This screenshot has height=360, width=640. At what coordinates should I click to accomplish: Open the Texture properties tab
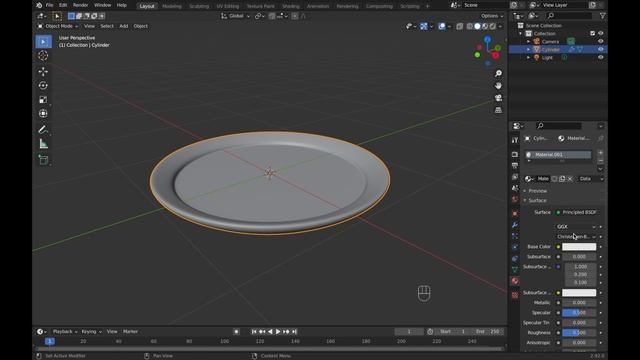pyautogui.click(x=515, y=295)
